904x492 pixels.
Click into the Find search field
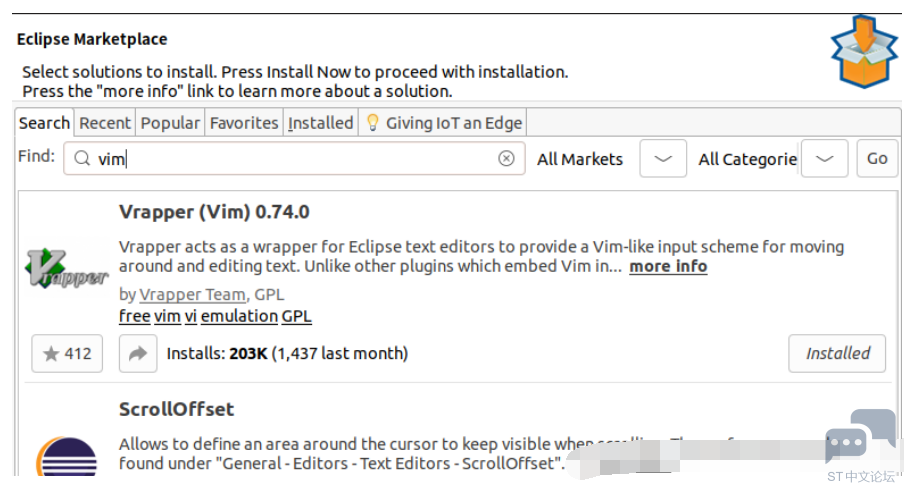pyautogui.click(x=294, y=158)
